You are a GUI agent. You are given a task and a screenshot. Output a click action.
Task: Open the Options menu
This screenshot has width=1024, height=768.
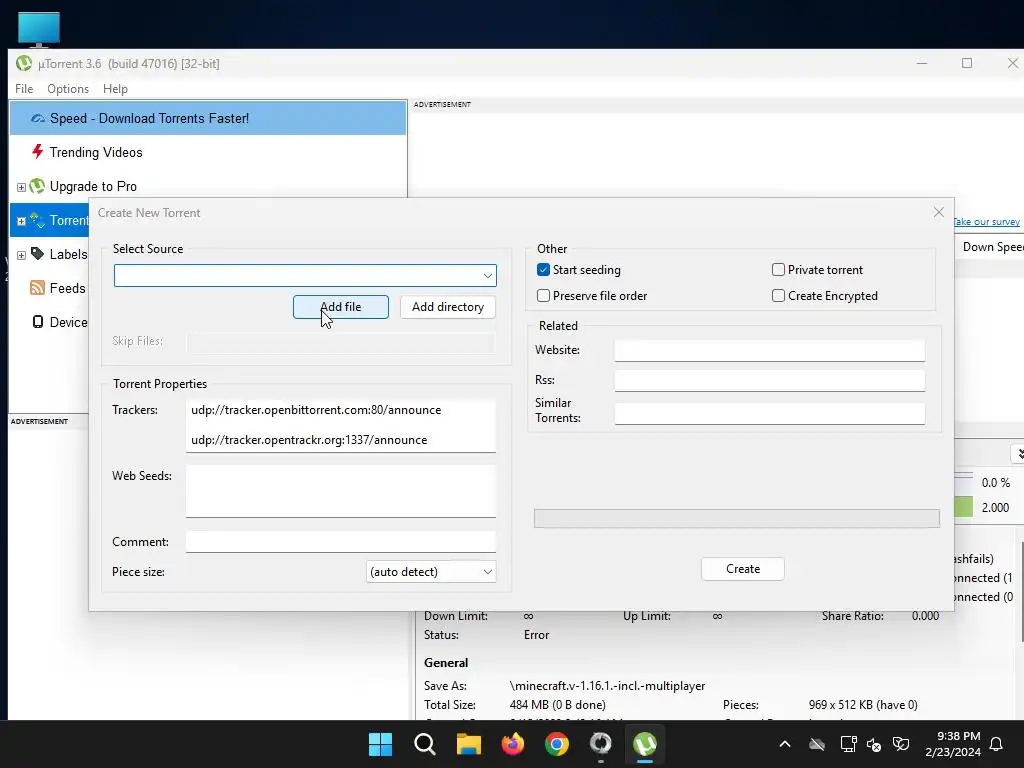pos(68,89)
